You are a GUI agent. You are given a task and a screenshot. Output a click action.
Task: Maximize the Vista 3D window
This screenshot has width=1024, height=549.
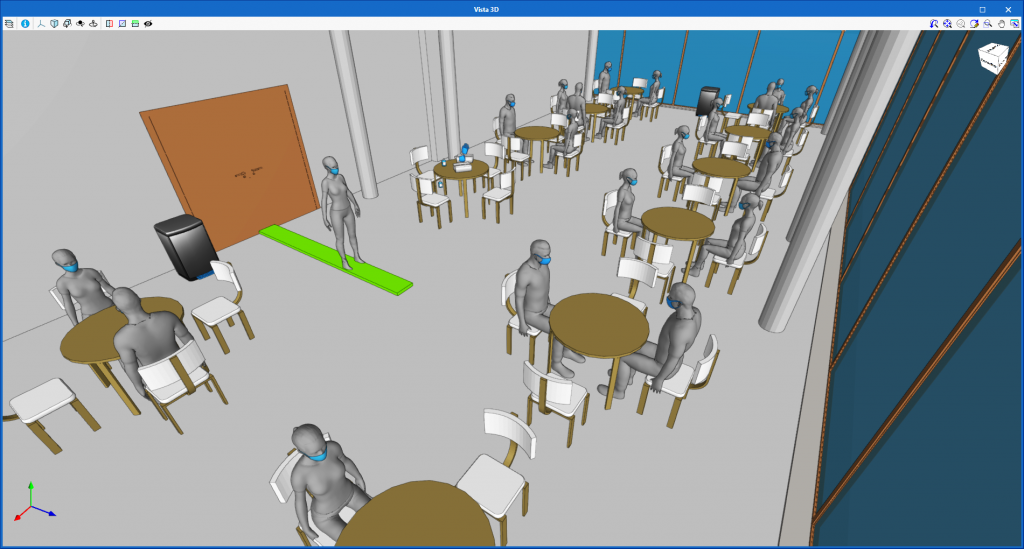pos(982,9)
